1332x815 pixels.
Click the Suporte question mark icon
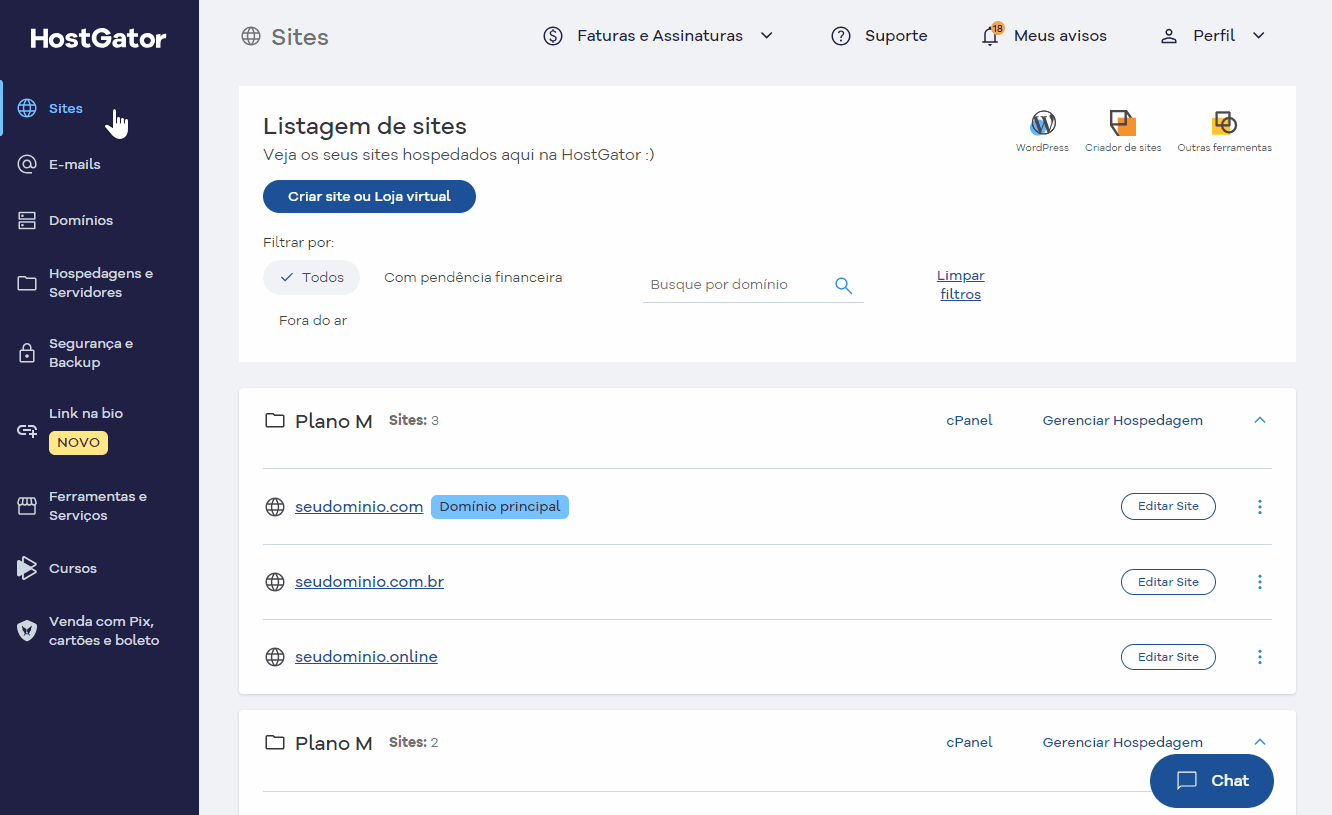[841, 36]
